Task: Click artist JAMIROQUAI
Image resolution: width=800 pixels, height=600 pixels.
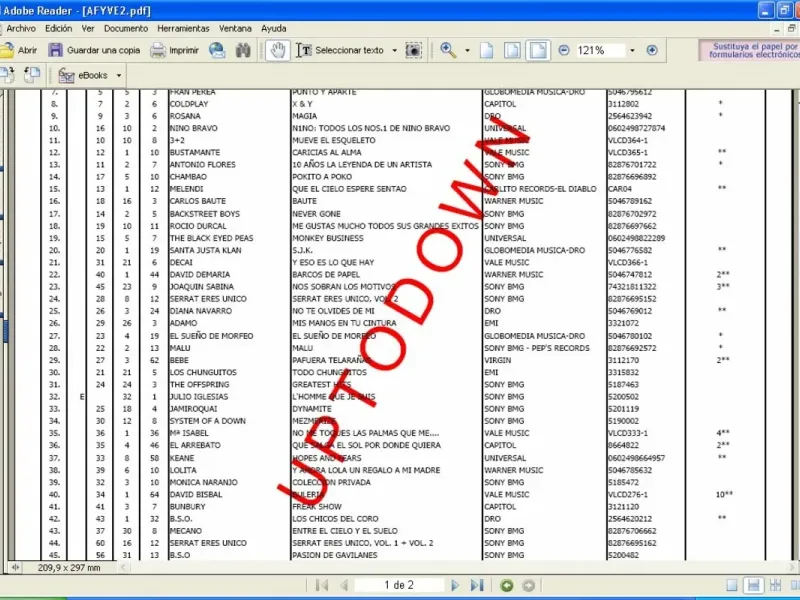Action: click(x=193, y=409)
